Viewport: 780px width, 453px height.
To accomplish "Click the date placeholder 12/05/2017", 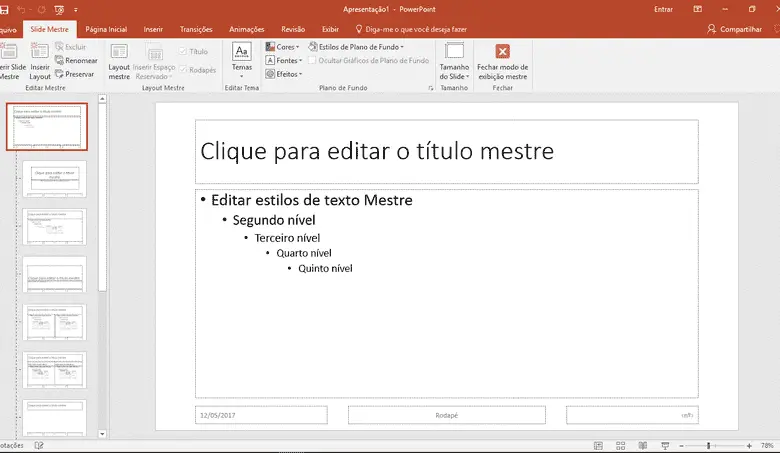I will pyautogui.click(x=261, y=415).
